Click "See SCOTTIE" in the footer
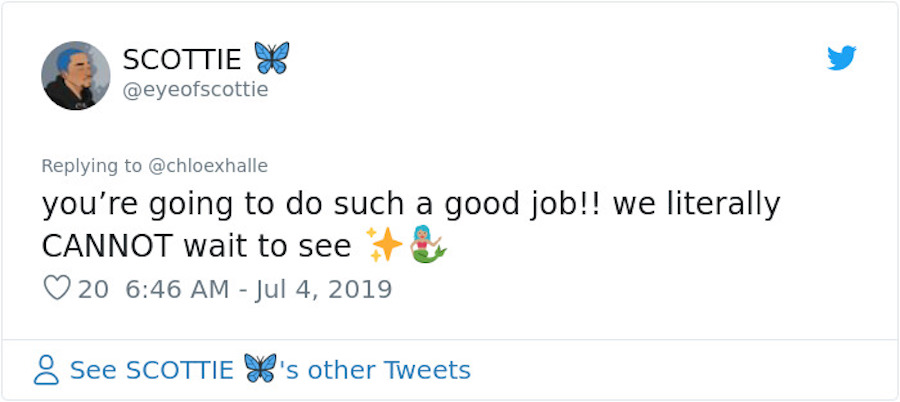 (152, 370)
